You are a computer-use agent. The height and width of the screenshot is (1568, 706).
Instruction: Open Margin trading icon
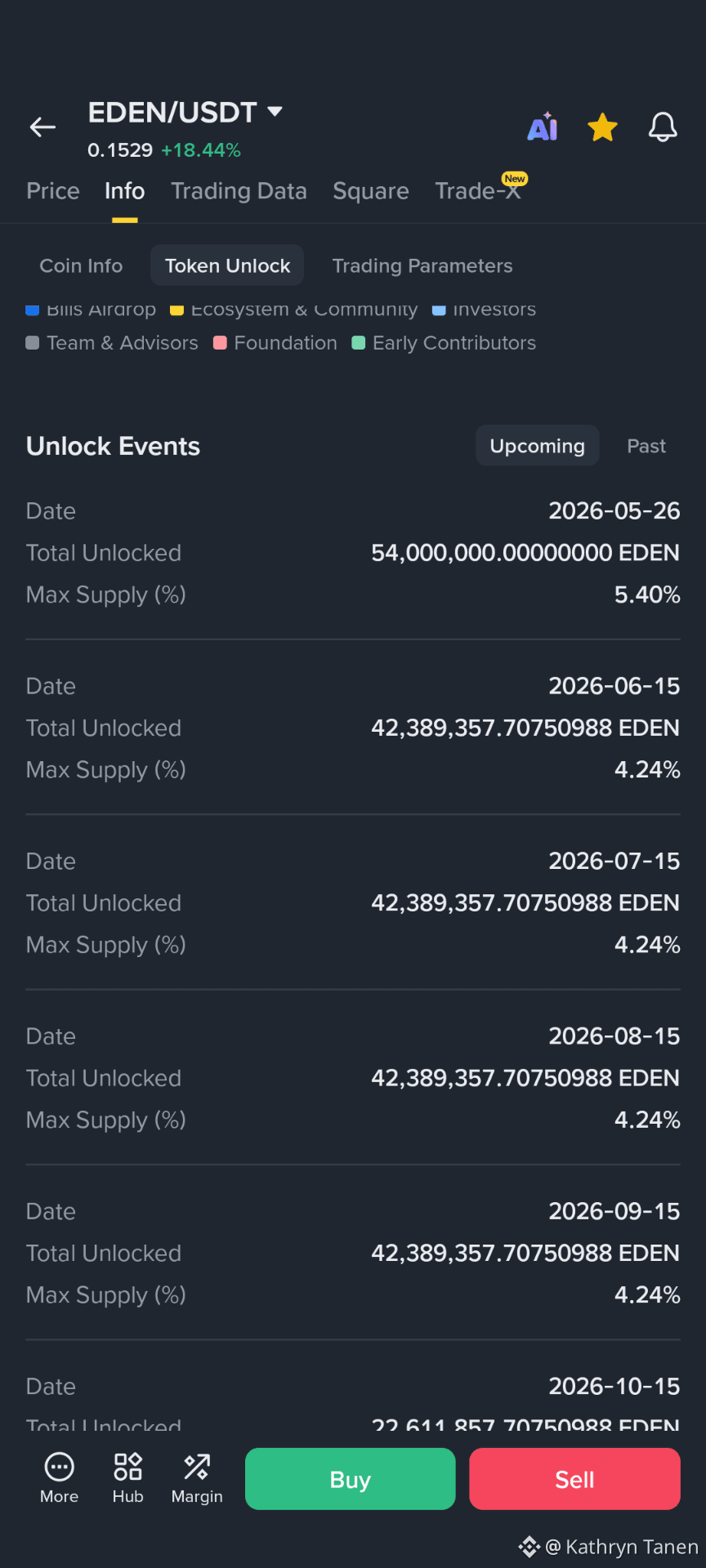point(197,1467)
